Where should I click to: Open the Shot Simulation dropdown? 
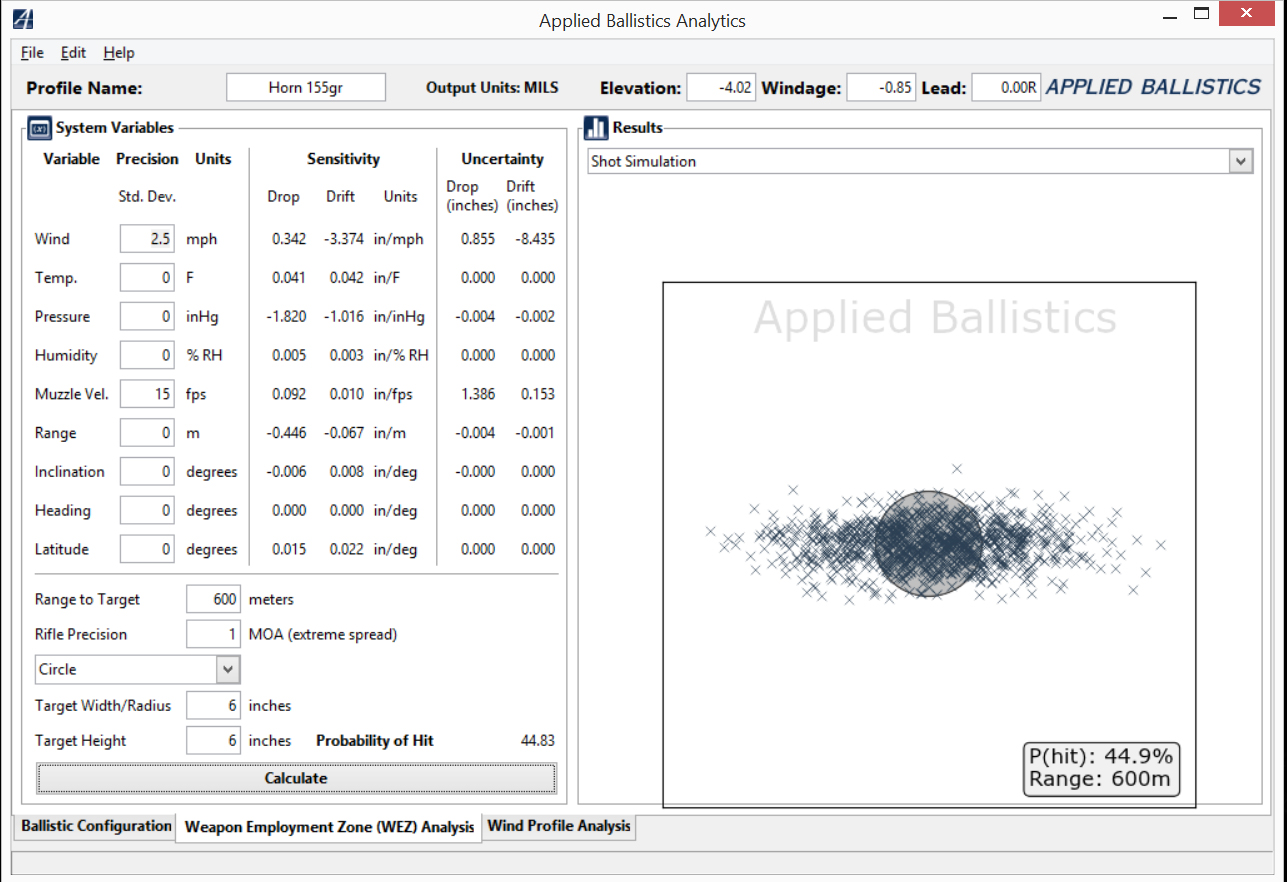(1240, 161)
